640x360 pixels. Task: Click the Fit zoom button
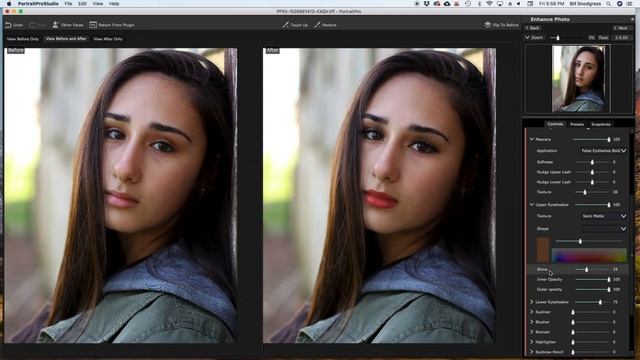[x=591, y=38]
